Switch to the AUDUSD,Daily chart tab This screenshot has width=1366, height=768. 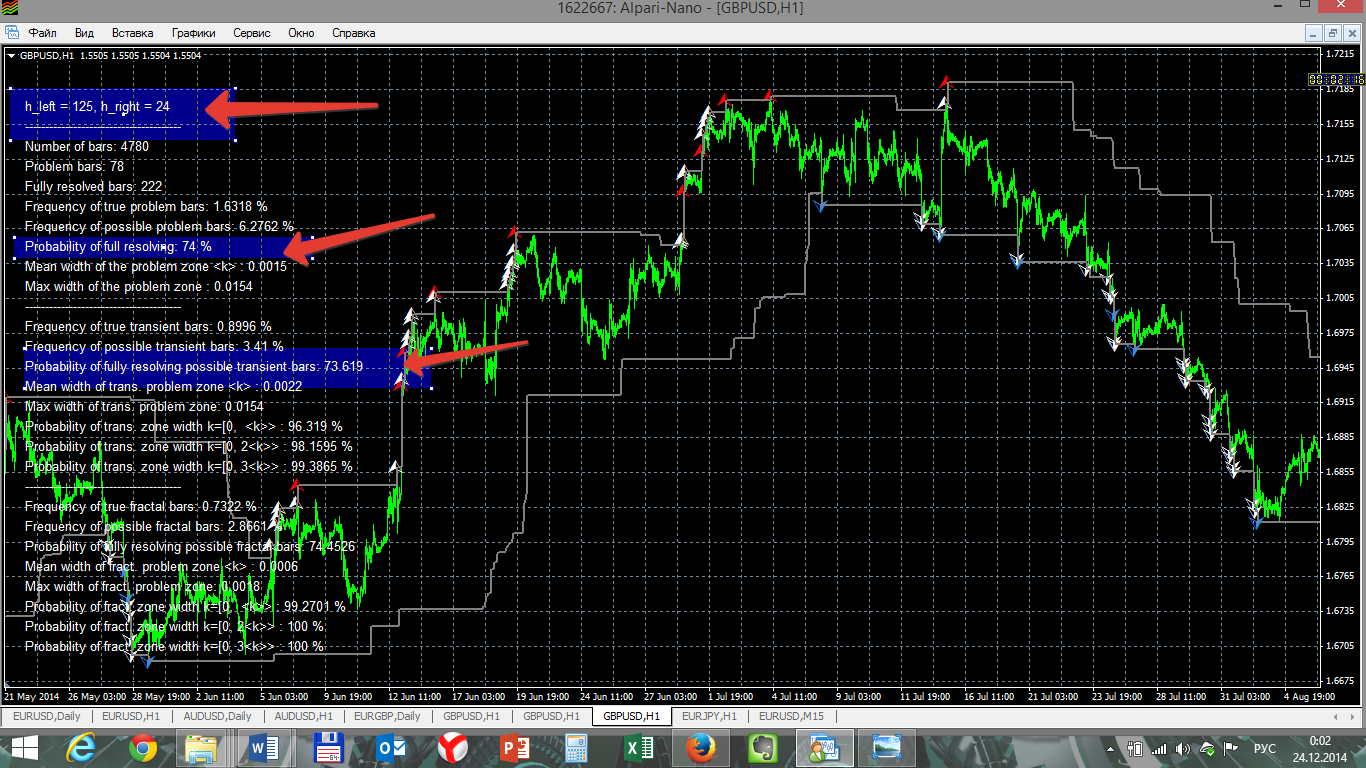tap(217, 716)
